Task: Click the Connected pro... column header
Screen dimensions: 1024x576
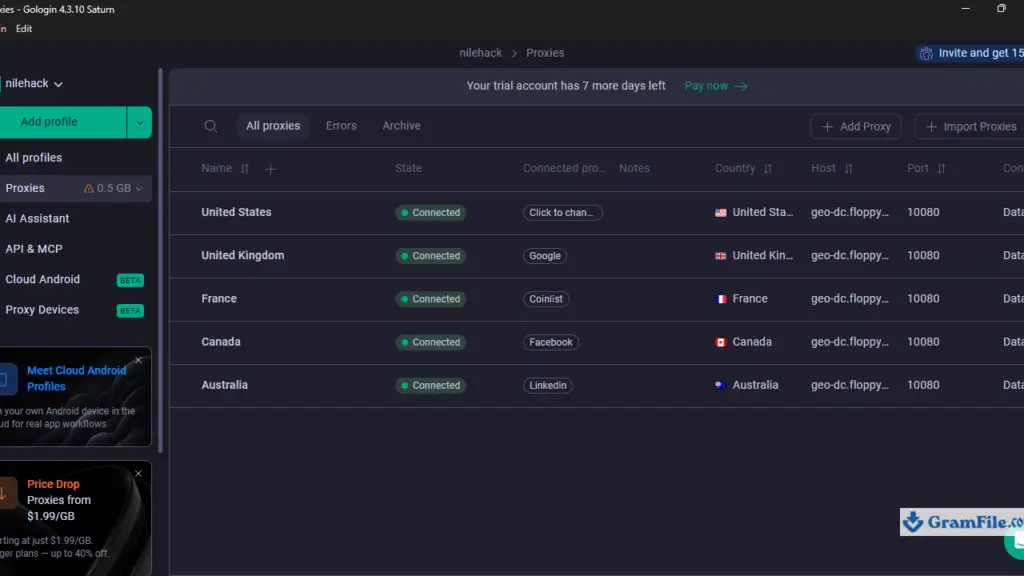Action: (564, 168)
